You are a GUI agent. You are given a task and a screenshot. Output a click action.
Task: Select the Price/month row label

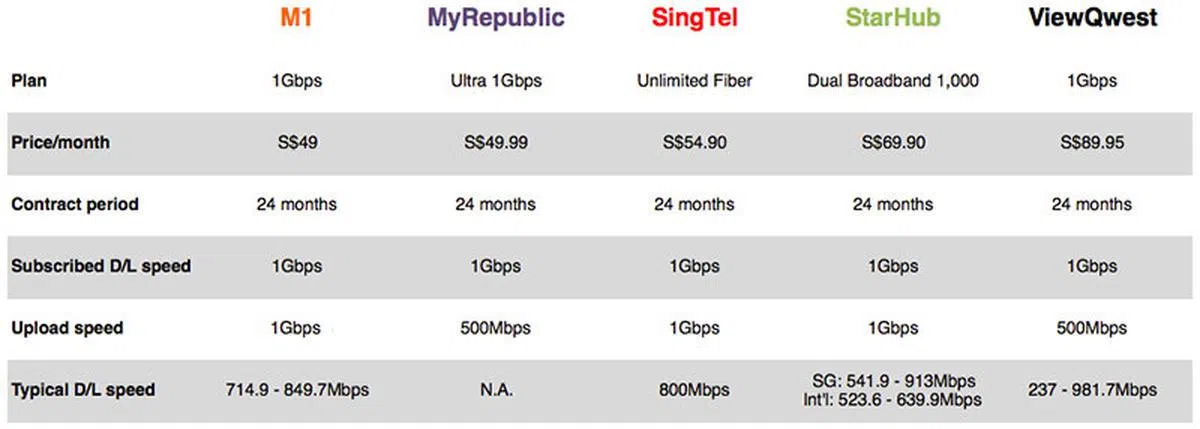pos(61,142)
